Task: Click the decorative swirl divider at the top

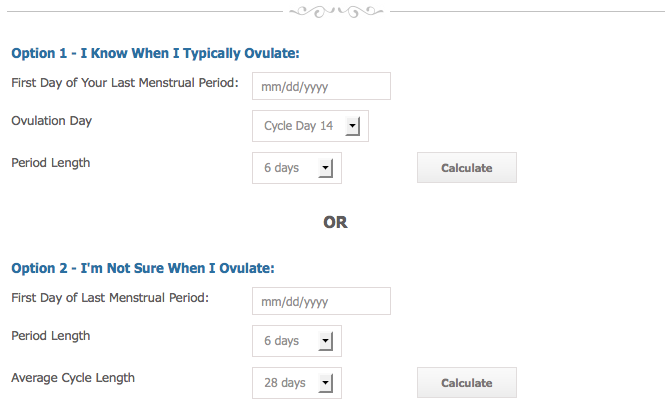Action: 336,12
